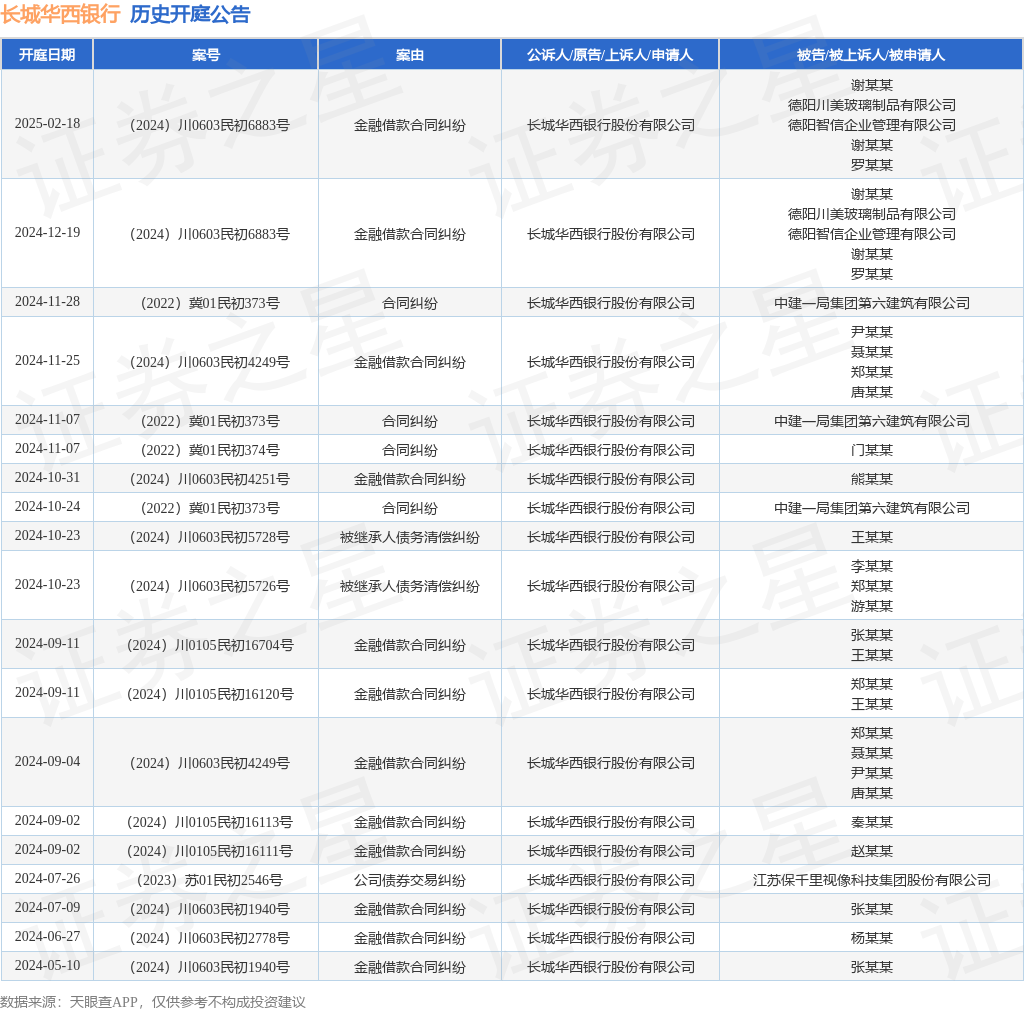The image size is (1024, 1011).
Task: Click the 公诉人/原告/上诉人/申请人 column header
Action: 610,55
